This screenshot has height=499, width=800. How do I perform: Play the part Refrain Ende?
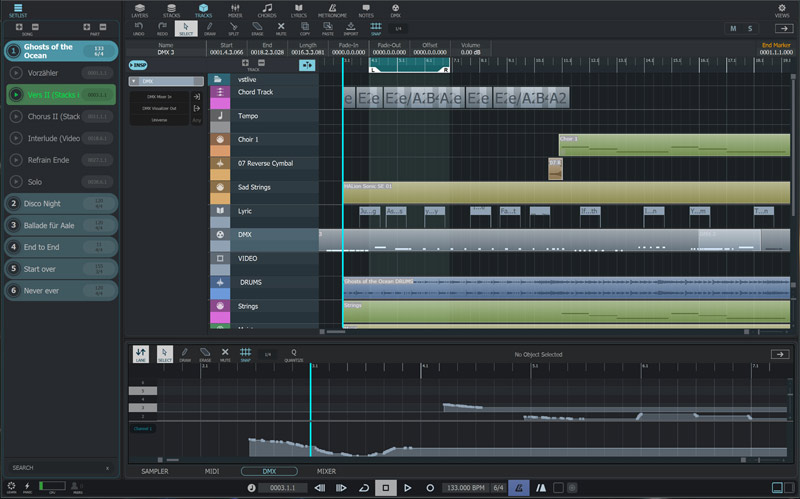pos(15,160)
